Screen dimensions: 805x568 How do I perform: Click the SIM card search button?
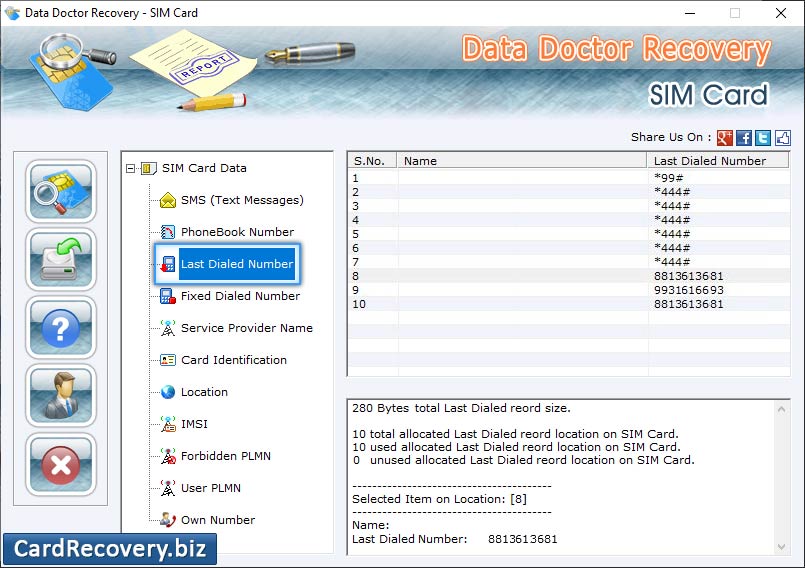(61, 191)
